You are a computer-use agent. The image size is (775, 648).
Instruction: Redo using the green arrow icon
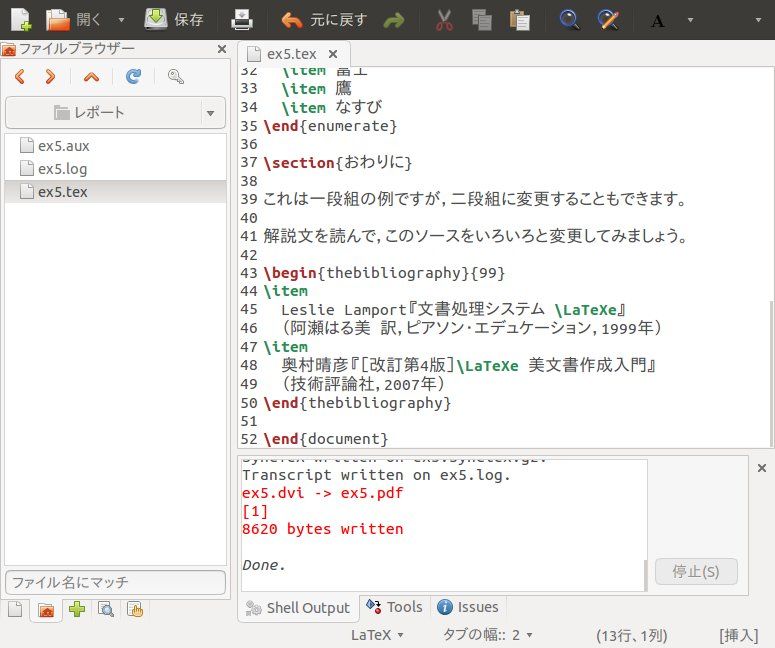[x=393, y=20]
